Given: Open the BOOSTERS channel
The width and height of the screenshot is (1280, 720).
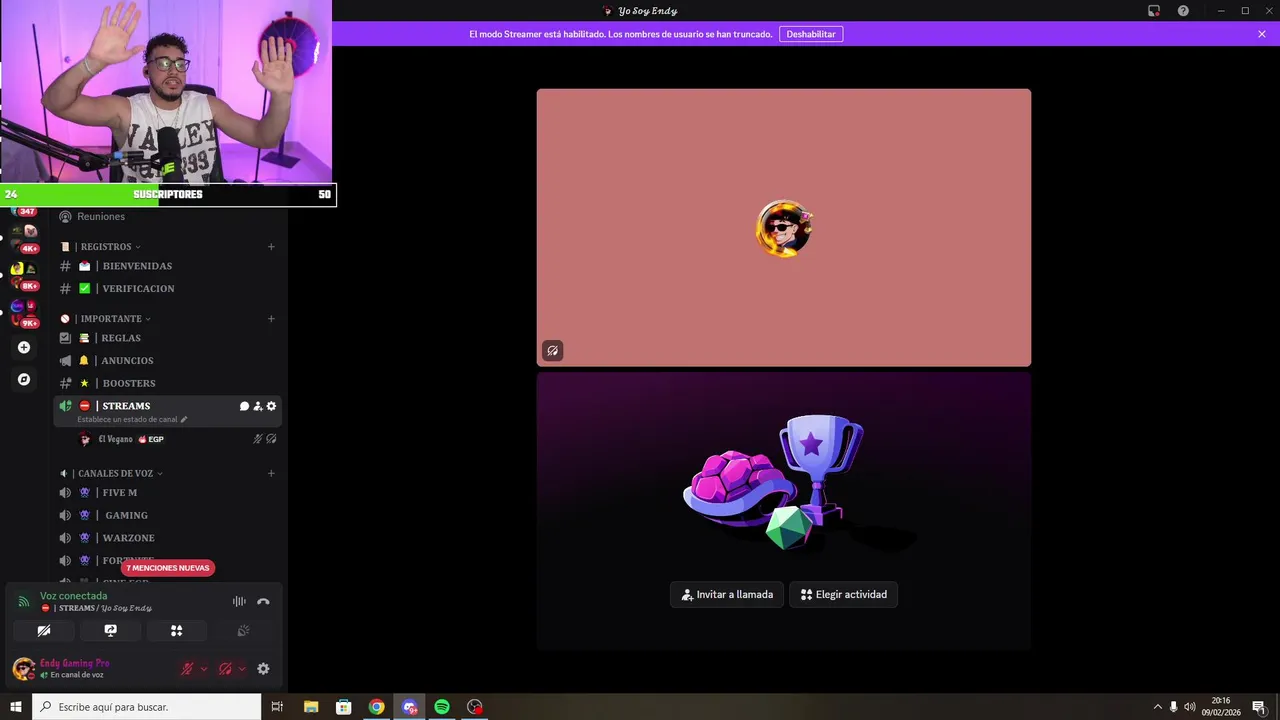Looking at the screenshot, I should tap(167, 383).
